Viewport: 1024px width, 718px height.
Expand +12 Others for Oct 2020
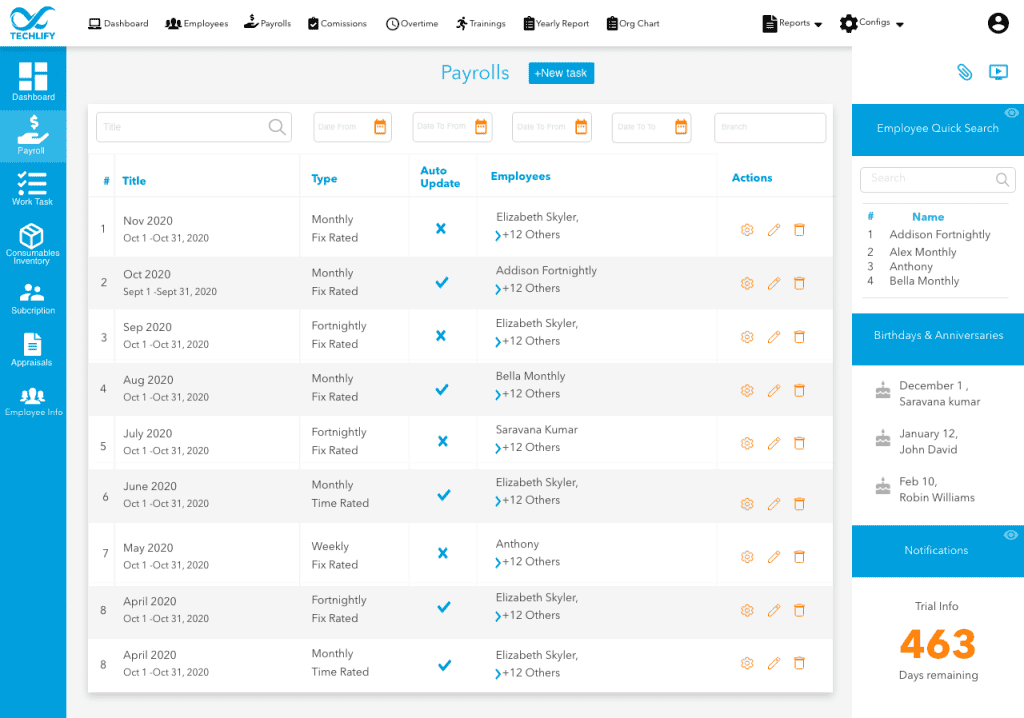[528, 289]
